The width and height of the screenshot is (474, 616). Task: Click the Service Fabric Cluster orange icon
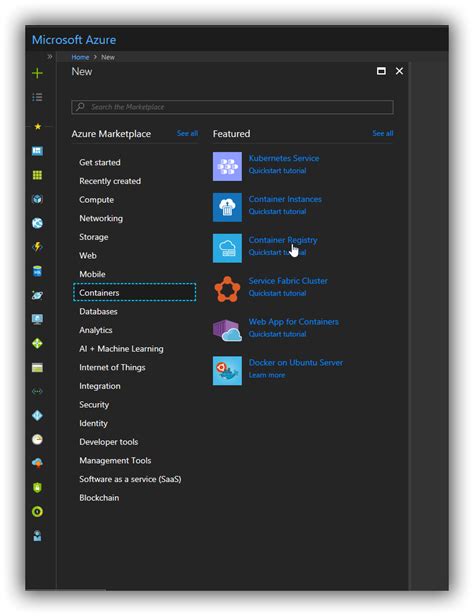point(227,289)
